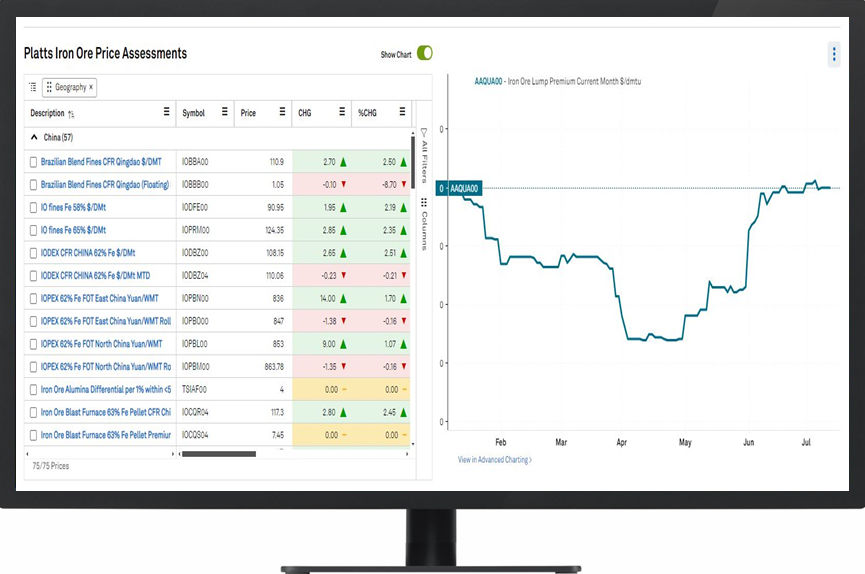Viewport: 865px width, 574px height.
Task: Open the three-dot options menu
Action: tap(834, 54)
